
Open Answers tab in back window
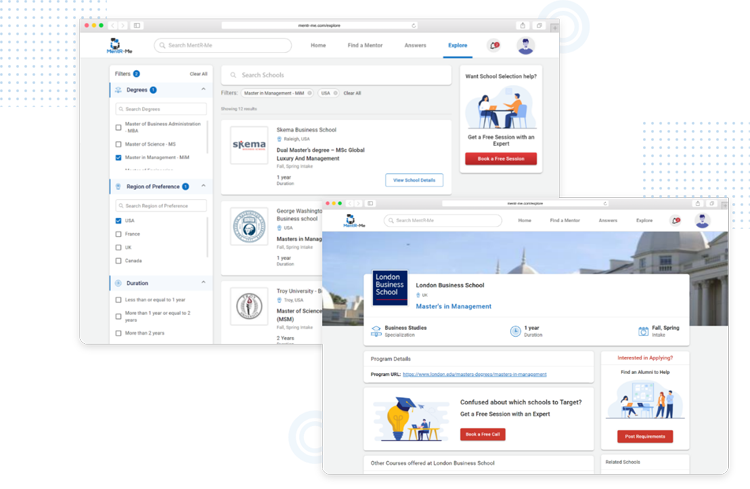click(415, 45)
